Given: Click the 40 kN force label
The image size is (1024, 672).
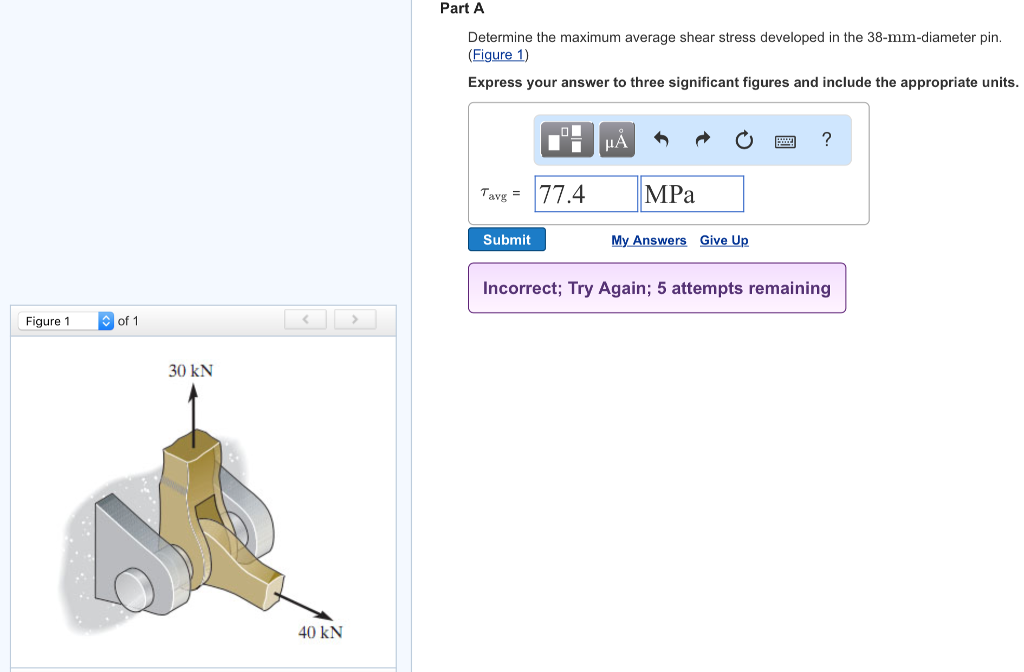Looking at the screenshot, I should (320, 632).
